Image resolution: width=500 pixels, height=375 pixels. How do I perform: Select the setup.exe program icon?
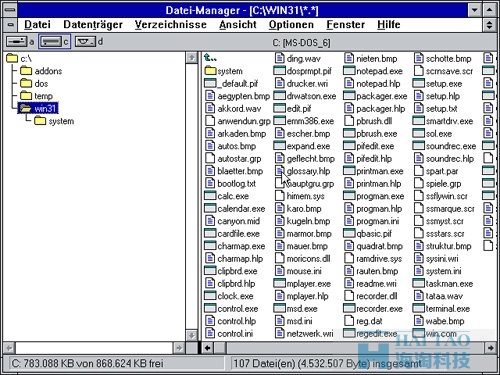pyautogui.click(x=419, y=83)
